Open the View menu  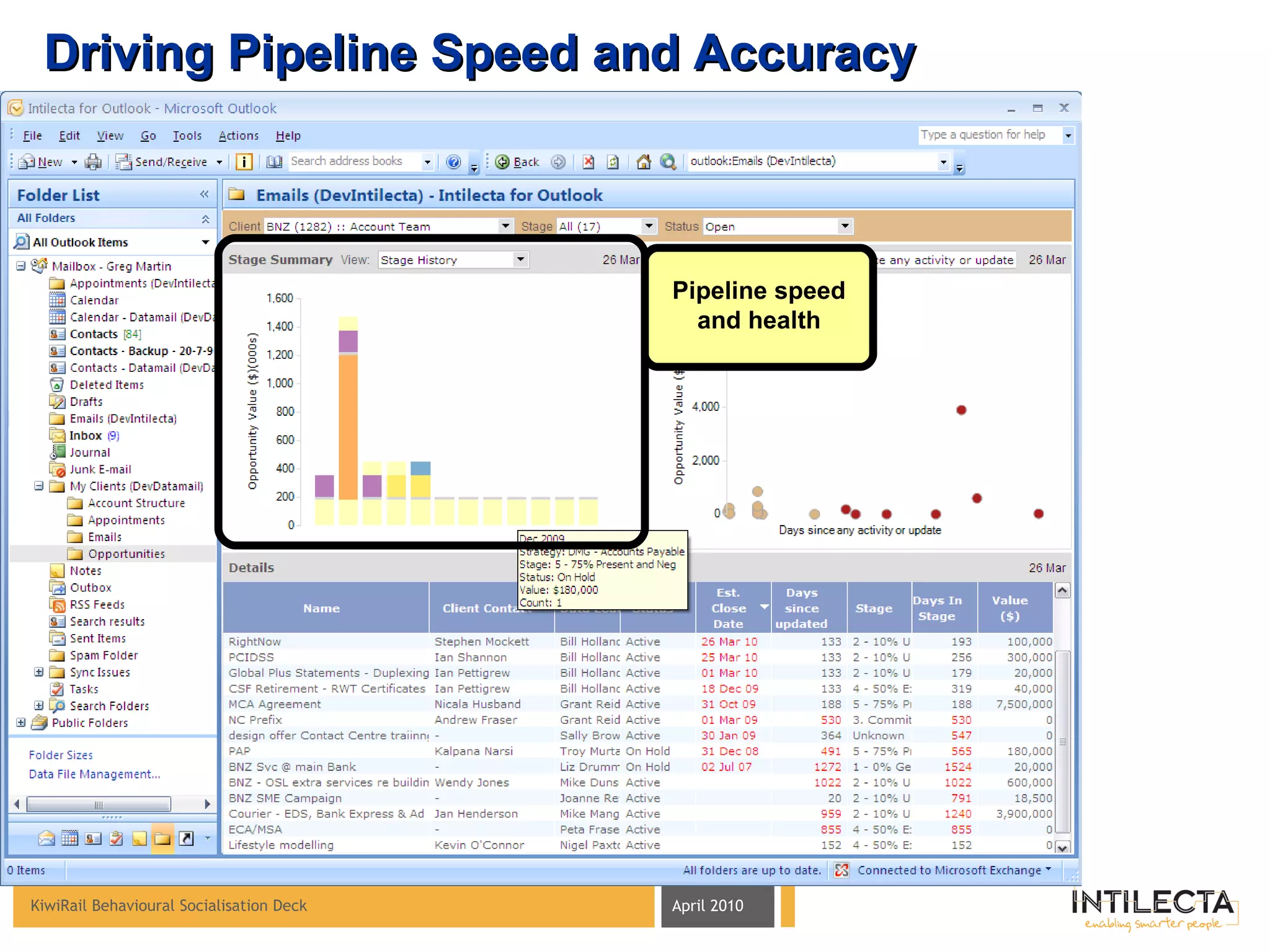[110, 136]
